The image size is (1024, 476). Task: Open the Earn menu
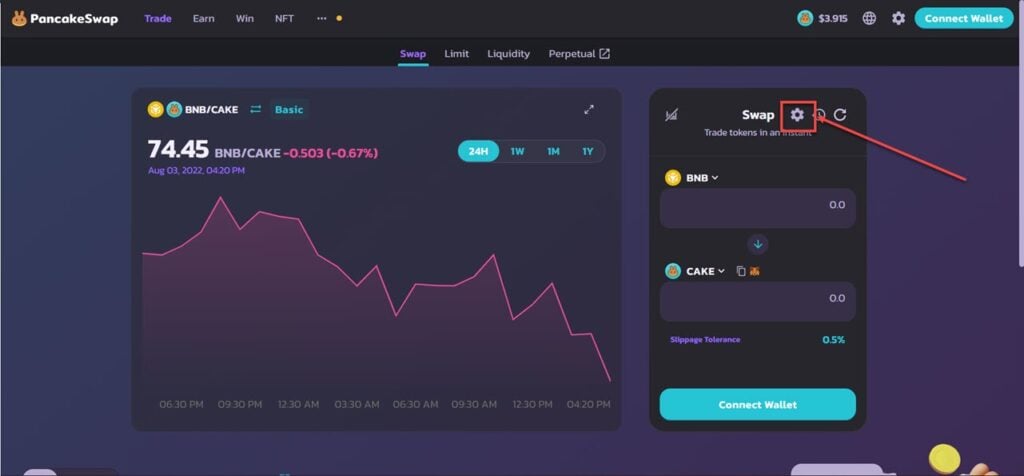tap(204, 18)
